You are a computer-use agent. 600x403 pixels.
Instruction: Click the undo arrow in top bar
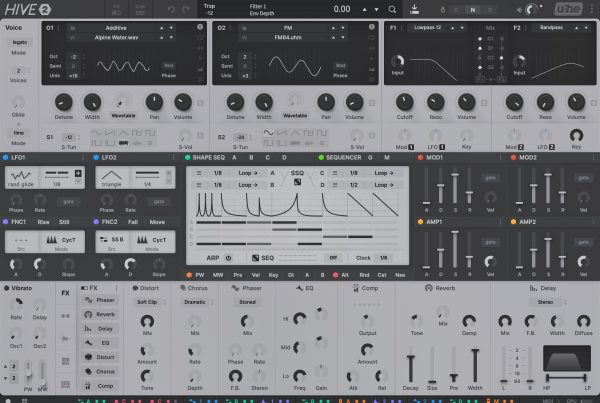(171, 9)
